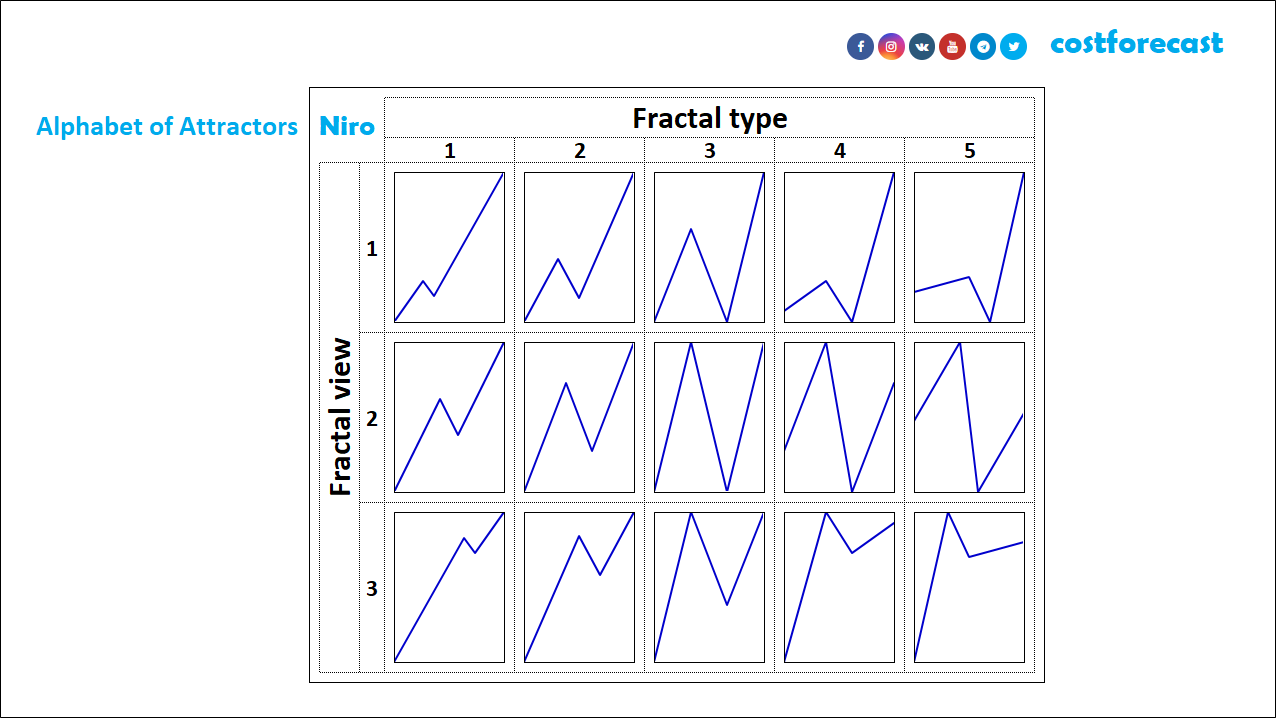Screen dimensions: 1276x718
Task: Click the Fractal type header
Action: (710, 118)
